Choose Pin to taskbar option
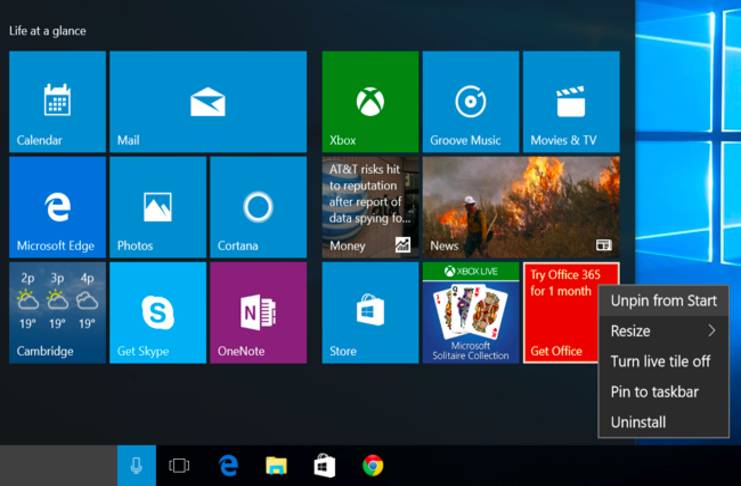 click(654, 392)
